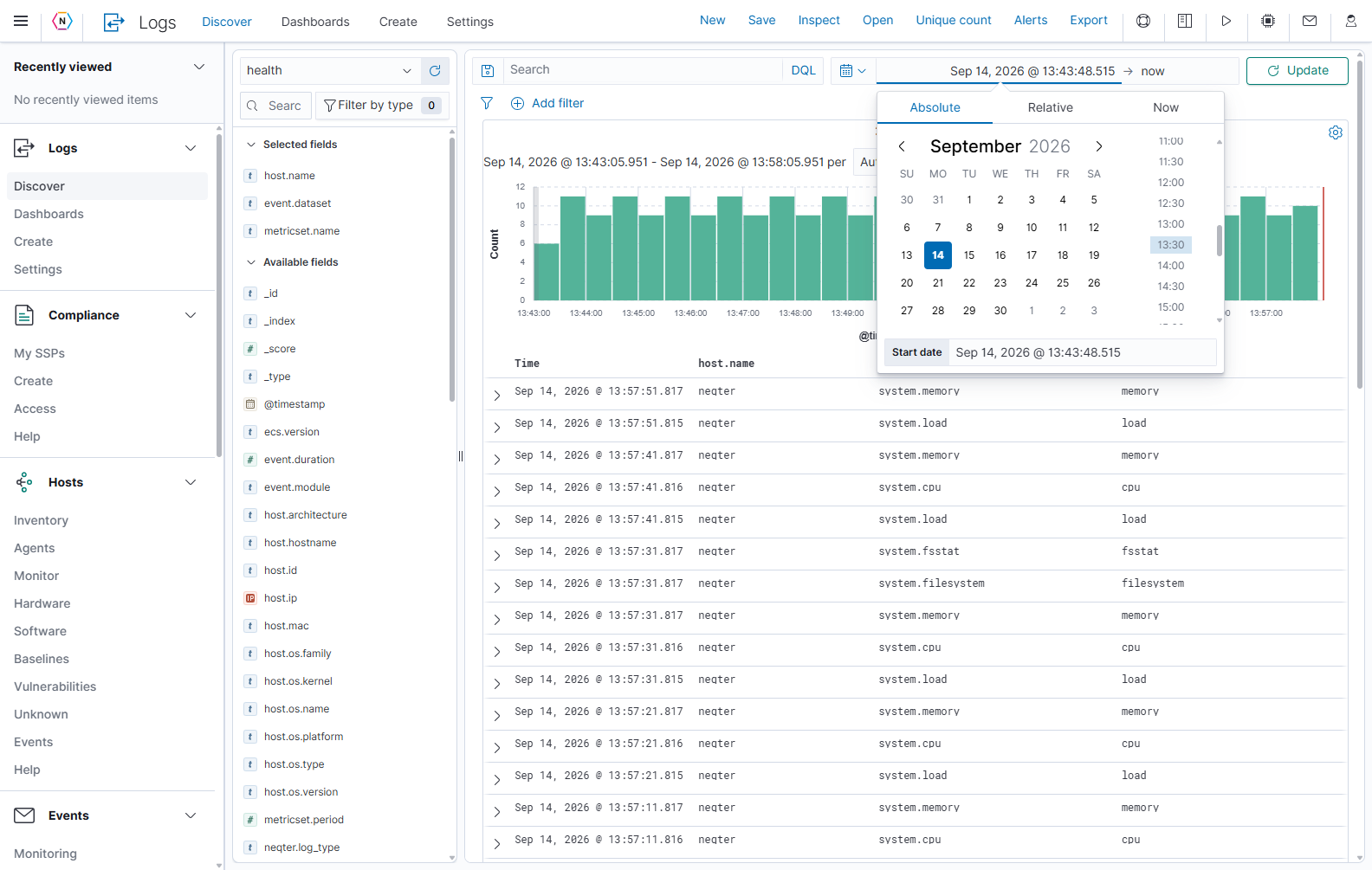Click Add filter link

point(547,103)
